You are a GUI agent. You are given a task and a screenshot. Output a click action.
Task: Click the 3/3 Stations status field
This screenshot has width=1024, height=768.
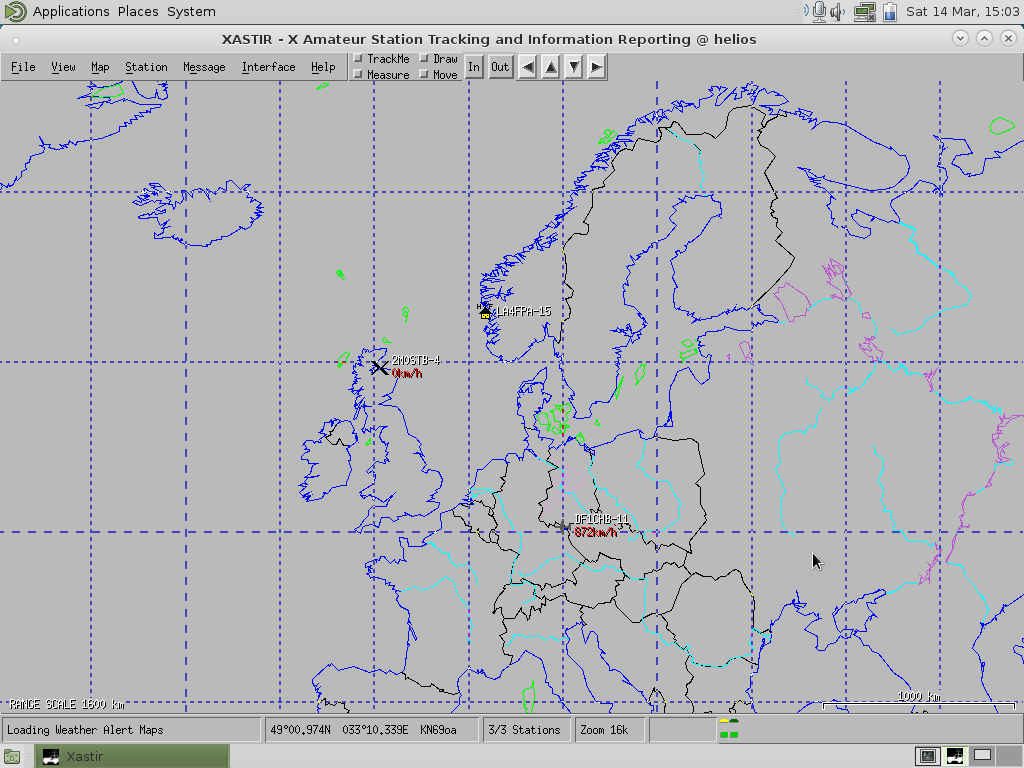[x=527, y=729]
